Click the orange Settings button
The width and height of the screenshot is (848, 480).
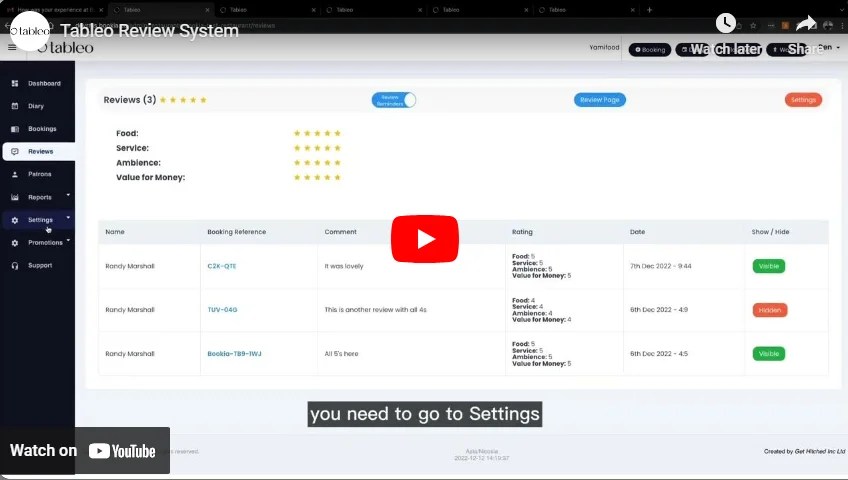pos(803,100)
